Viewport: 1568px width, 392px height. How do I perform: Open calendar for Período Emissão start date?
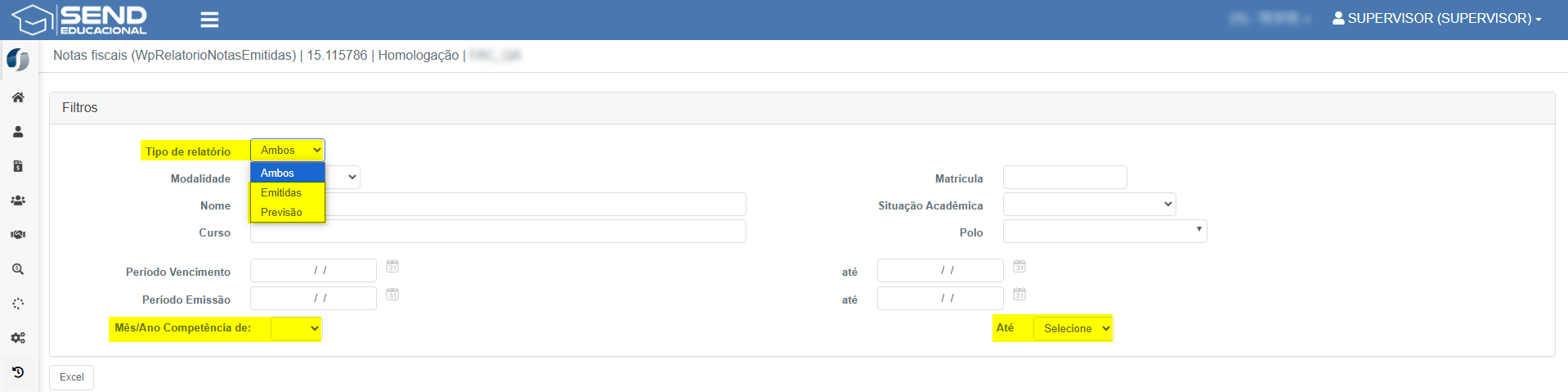pyautogui.click(x=392, y=294)
